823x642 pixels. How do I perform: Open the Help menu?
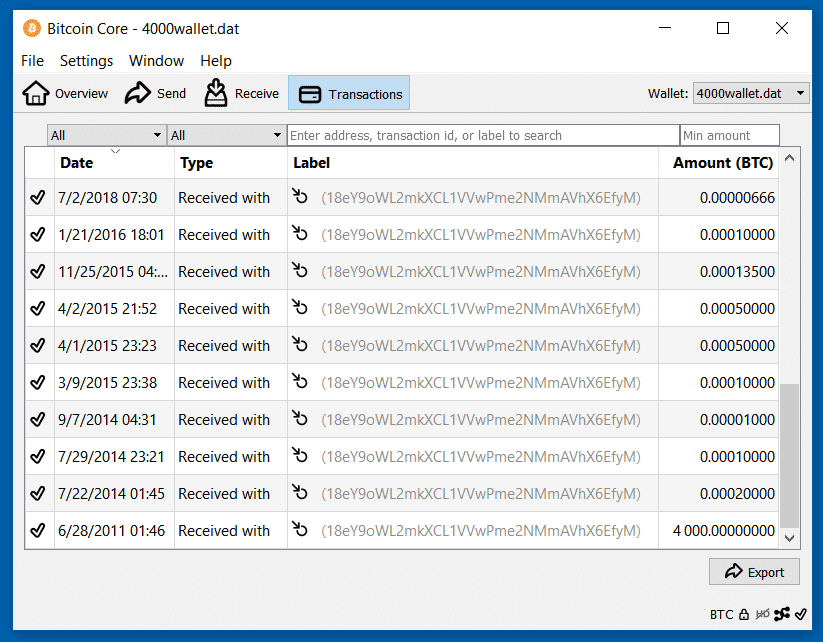[x=216, y=61]
